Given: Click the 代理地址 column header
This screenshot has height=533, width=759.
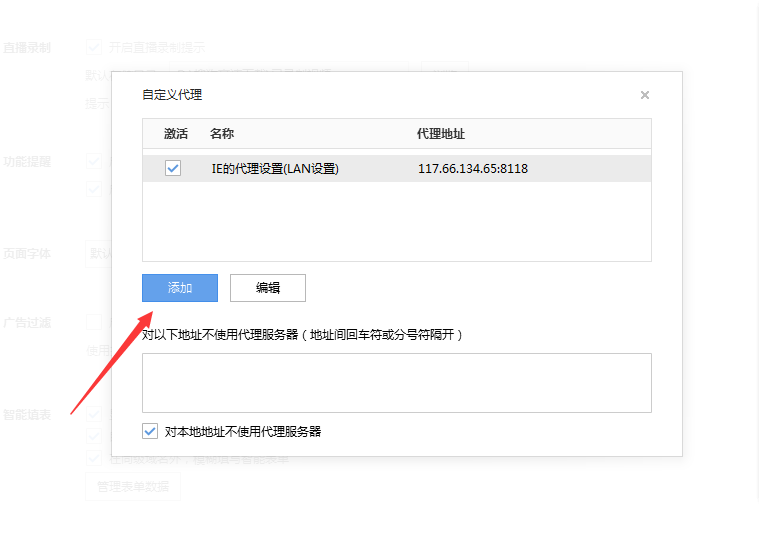Looking at the screenshot, I should [x=441, y=134].
